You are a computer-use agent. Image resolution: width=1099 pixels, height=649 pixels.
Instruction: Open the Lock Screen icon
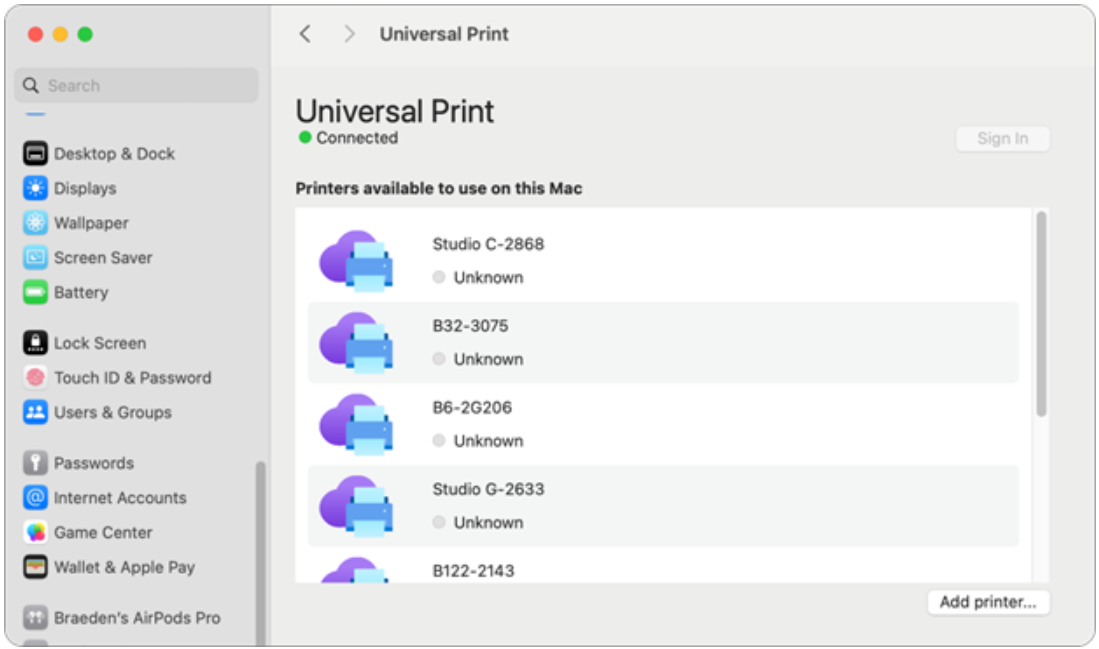pos(36,343)
